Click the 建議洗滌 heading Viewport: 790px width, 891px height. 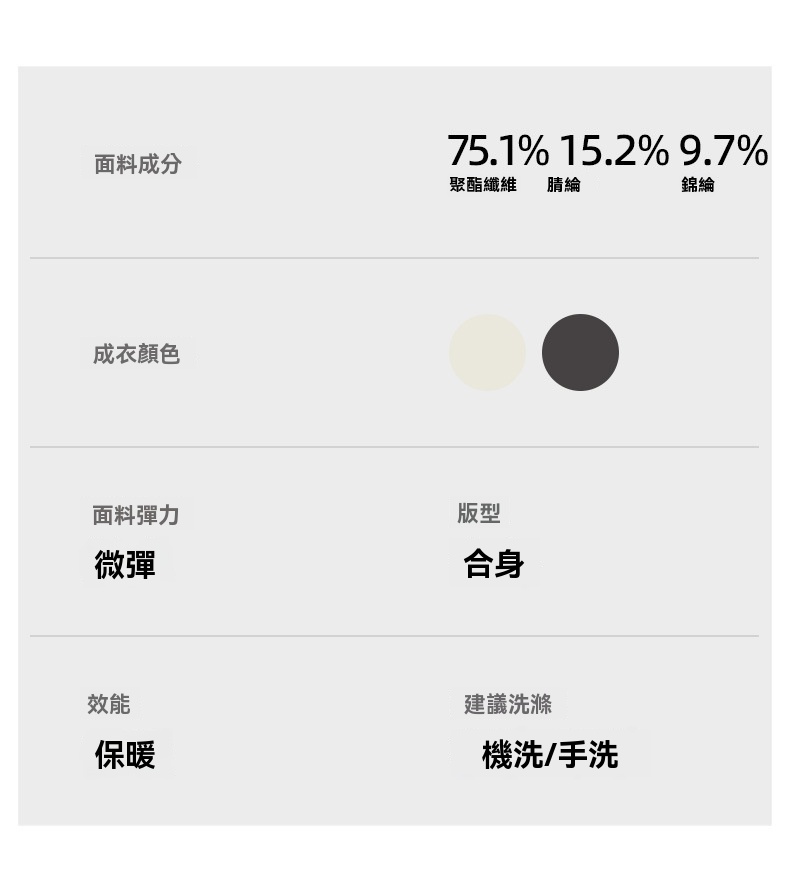point(508,704)
